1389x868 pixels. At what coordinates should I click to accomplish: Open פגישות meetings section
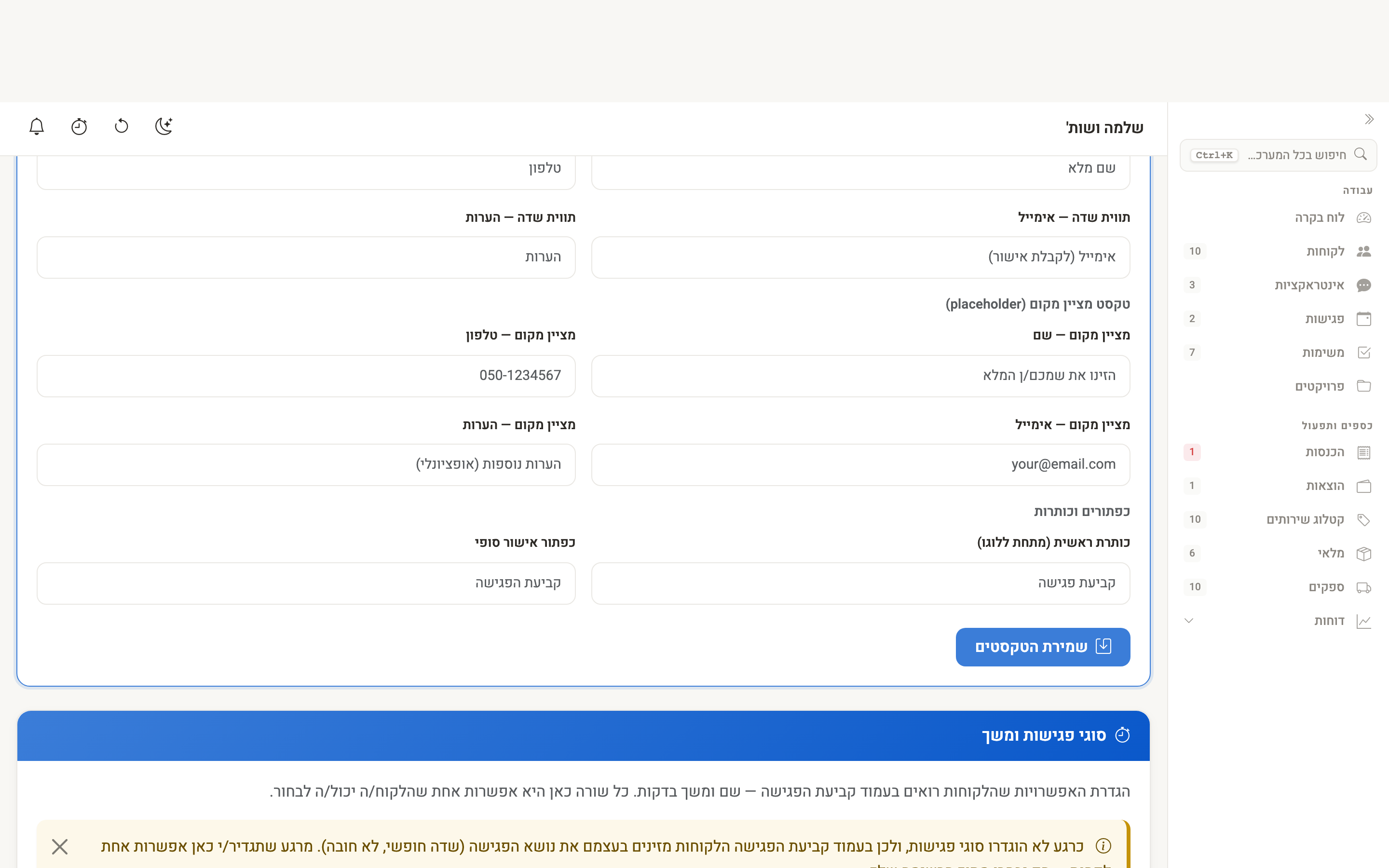click(1278, 319)
